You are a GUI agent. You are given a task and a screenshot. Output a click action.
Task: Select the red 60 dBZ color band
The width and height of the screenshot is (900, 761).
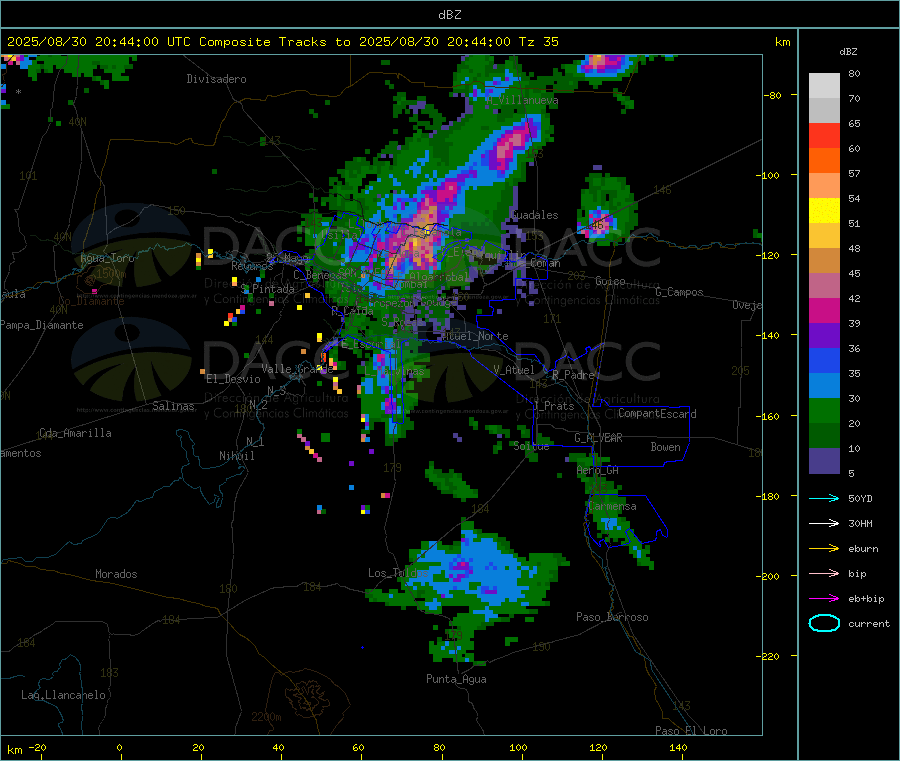tap(824, 135)
